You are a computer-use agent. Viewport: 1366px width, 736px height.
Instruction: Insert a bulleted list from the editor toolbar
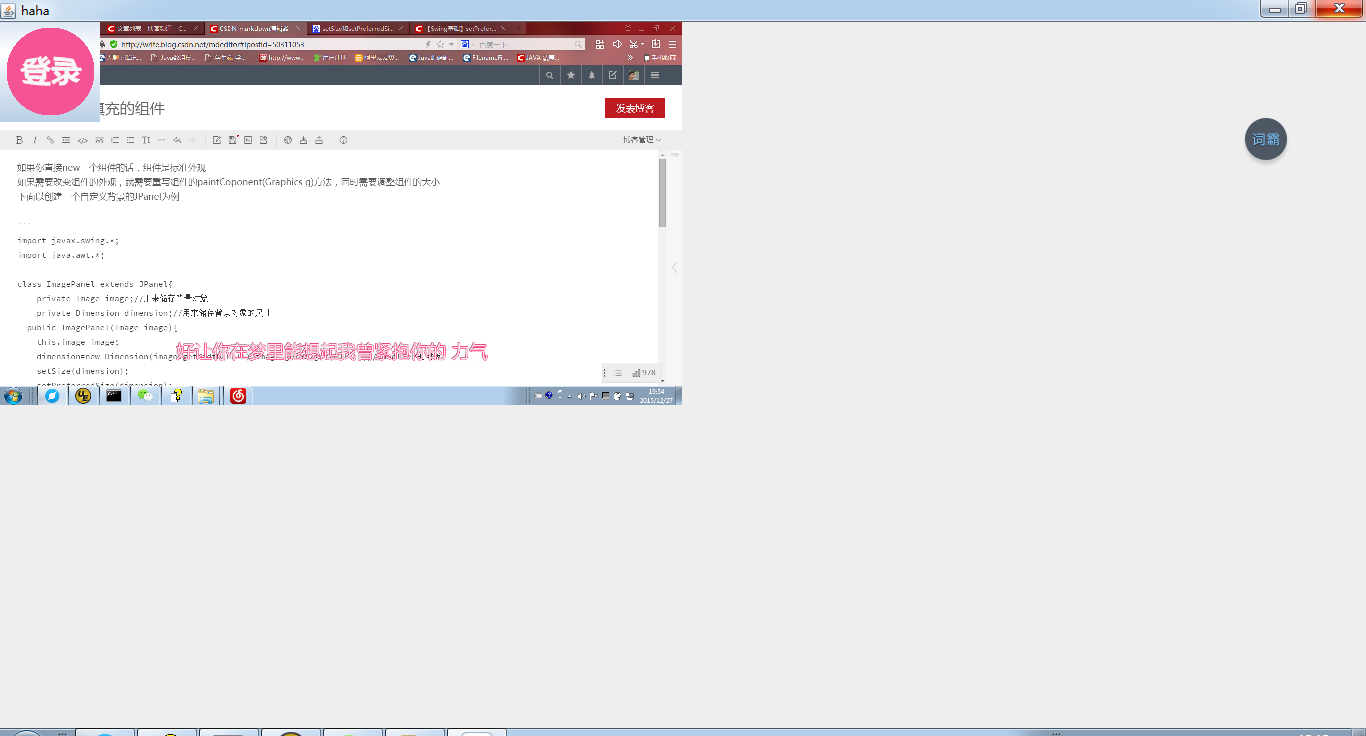pyautogui.click(x=130, y=140)
